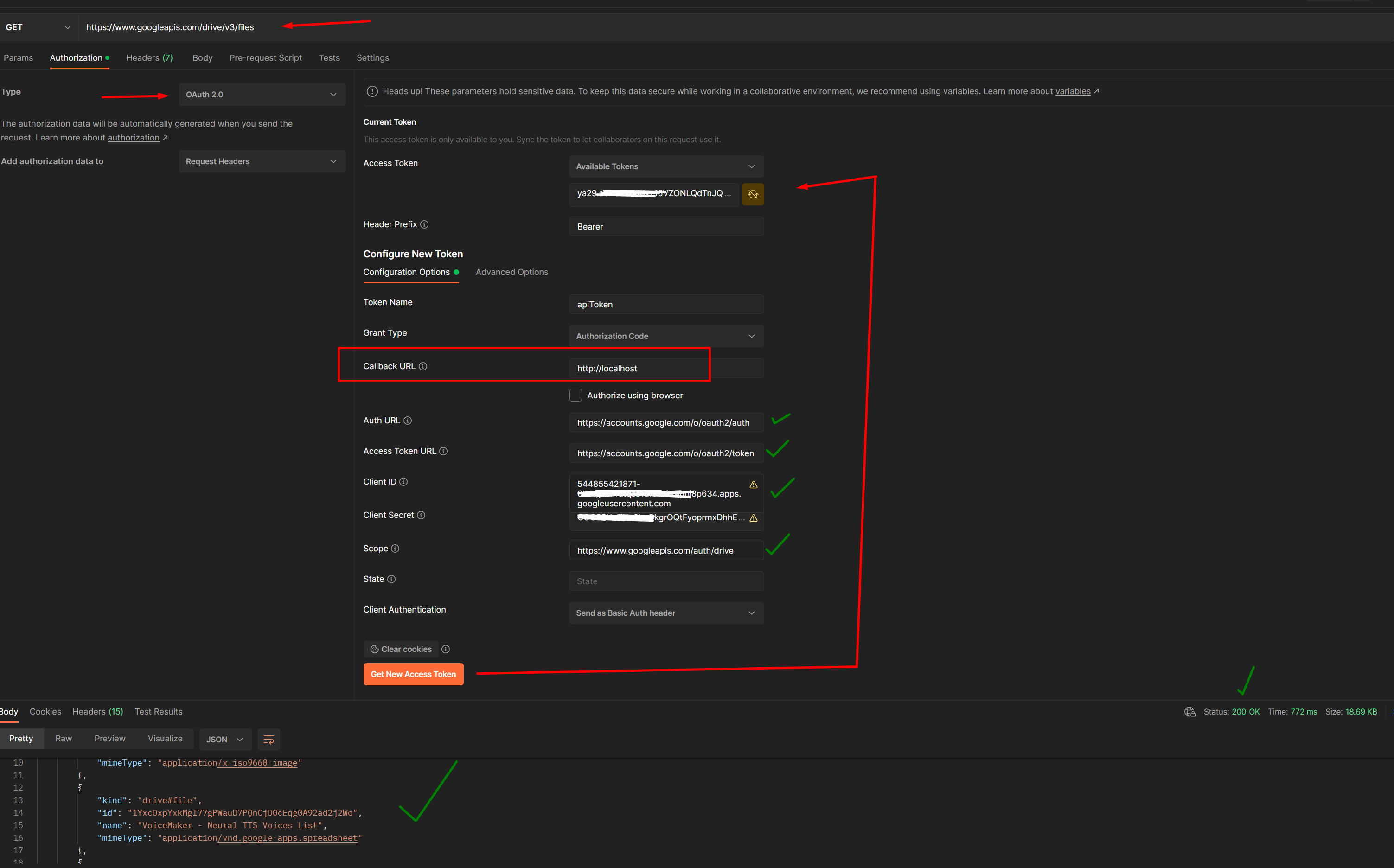Open the Request Headers dropdown

point(262,161)
